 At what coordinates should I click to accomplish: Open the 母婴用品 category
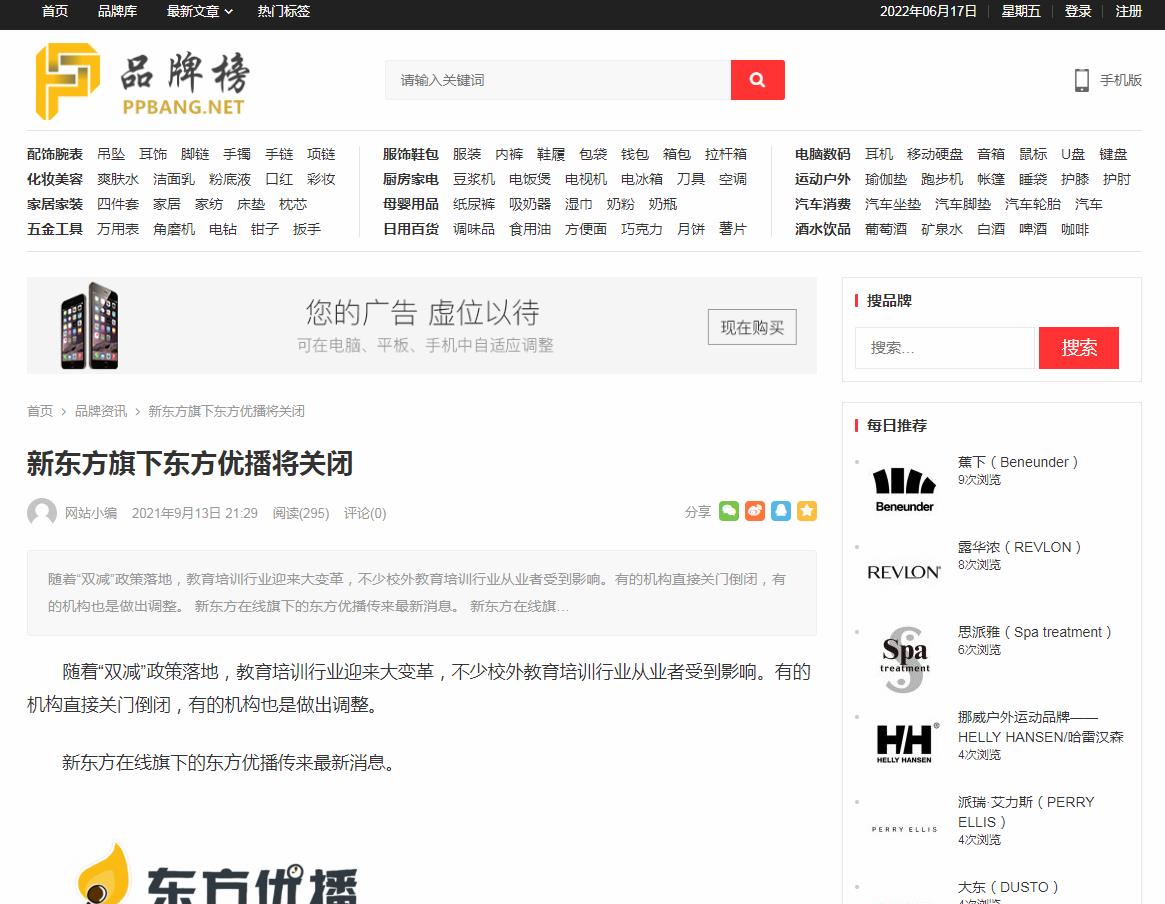pos(411,204)
